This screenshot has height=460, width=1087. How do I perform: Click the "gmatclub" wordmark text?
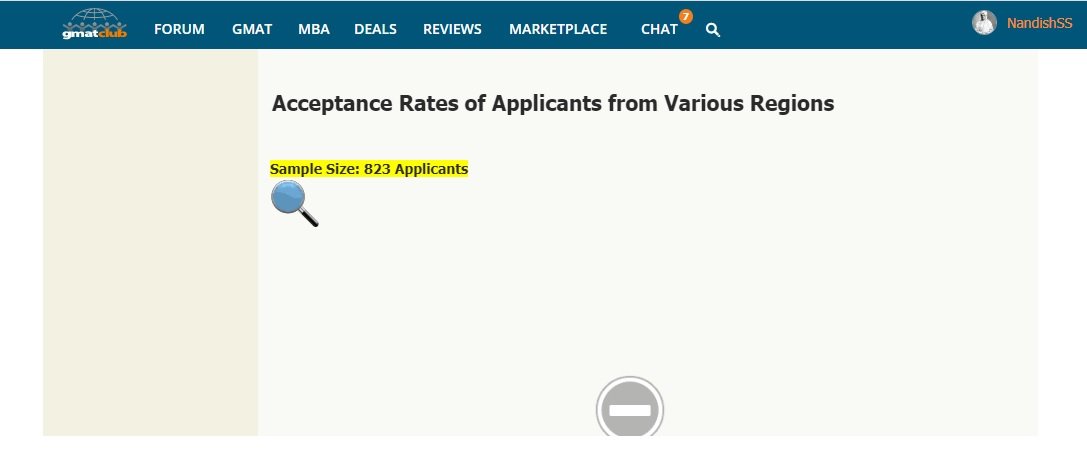[94, 35]
